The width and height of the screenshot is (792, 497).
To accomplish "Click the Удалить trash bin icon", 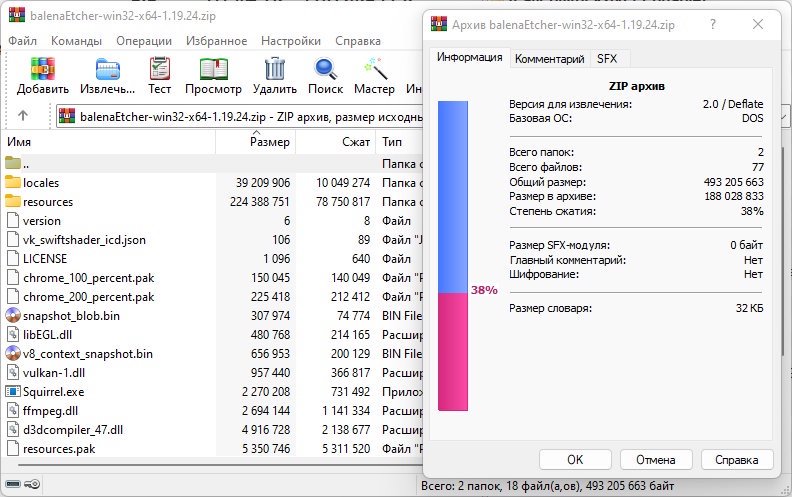I will [275, 69].
